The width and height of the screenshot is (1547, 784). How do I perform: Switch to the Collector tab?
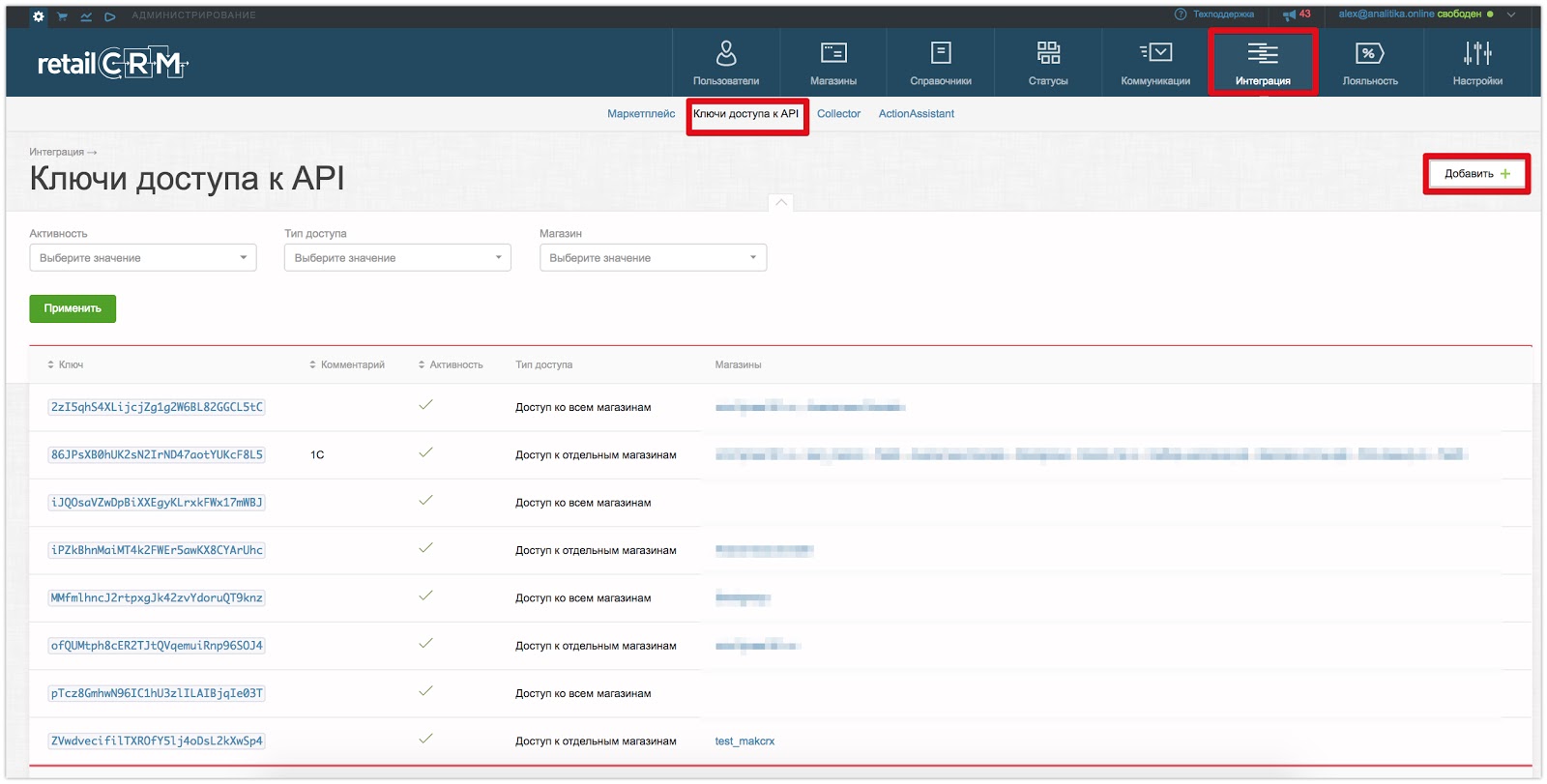838,114
